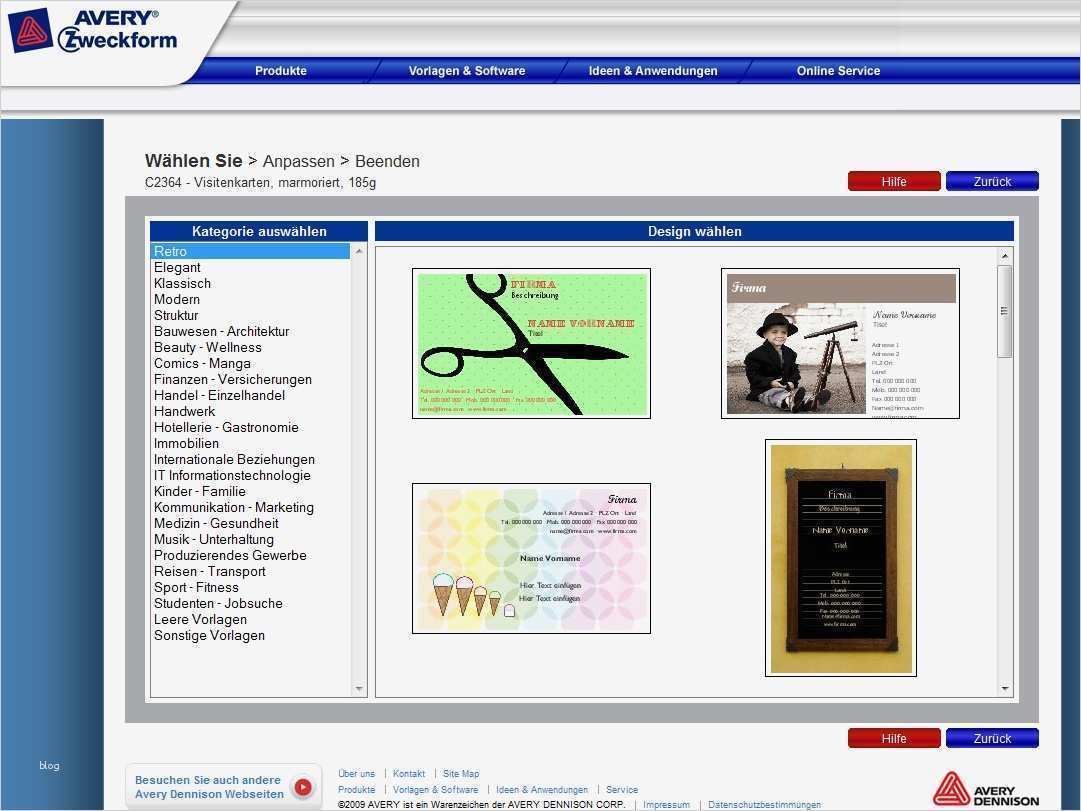The width and height of the screenshot is (1081, 811).
Task: Click the Avery Dennison logo in footer
Action: [983, 789]
